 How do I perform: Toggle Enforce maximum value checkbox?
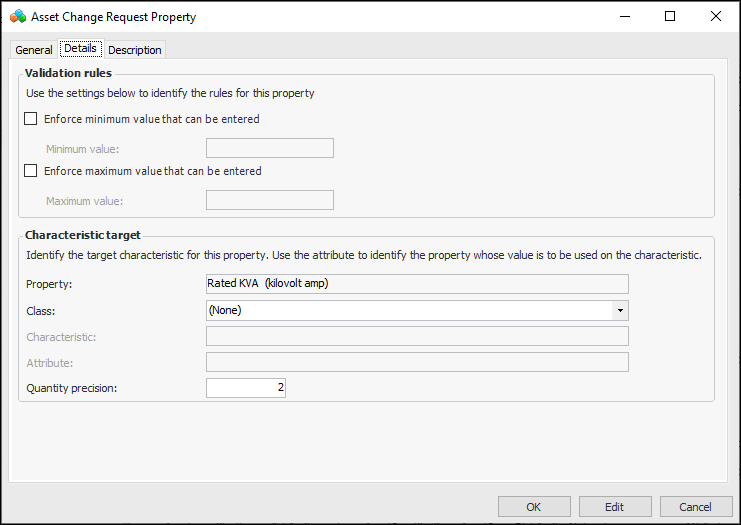point(31,171)
